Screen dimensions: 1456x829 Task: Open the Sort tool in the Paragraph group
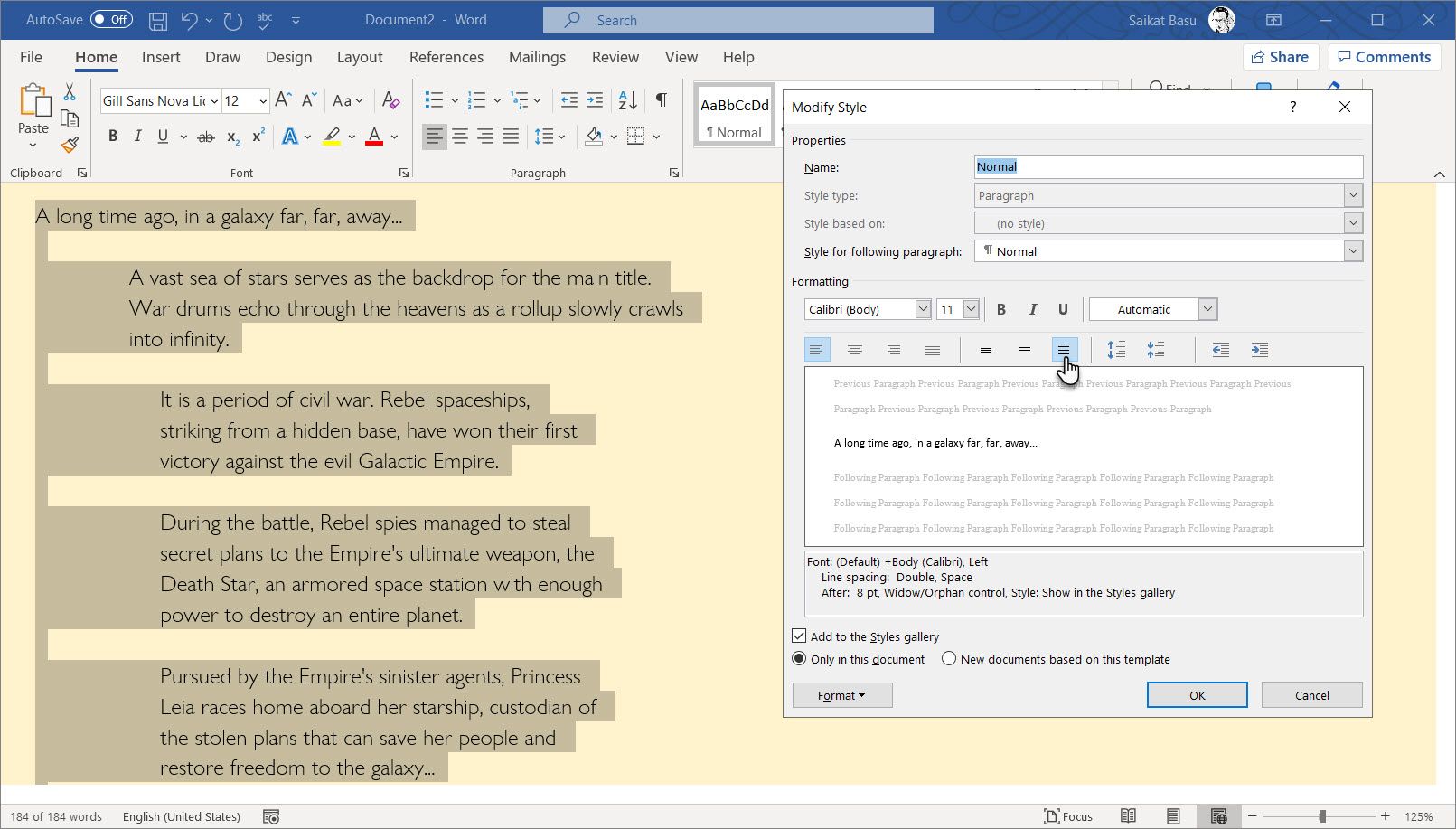(x=626, y=100)
